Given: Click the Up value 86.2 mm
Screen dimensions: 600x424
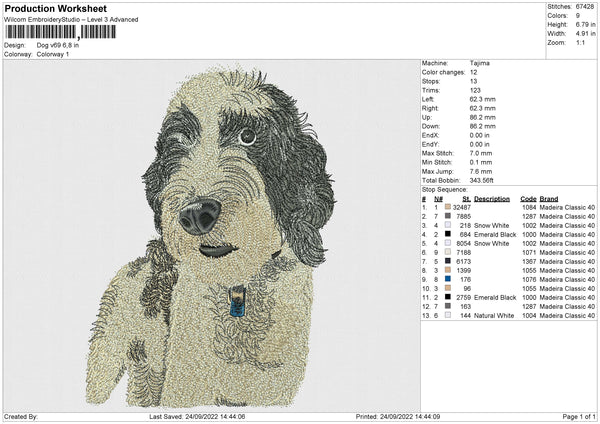Looking at the screenshot, I should 483,117.
